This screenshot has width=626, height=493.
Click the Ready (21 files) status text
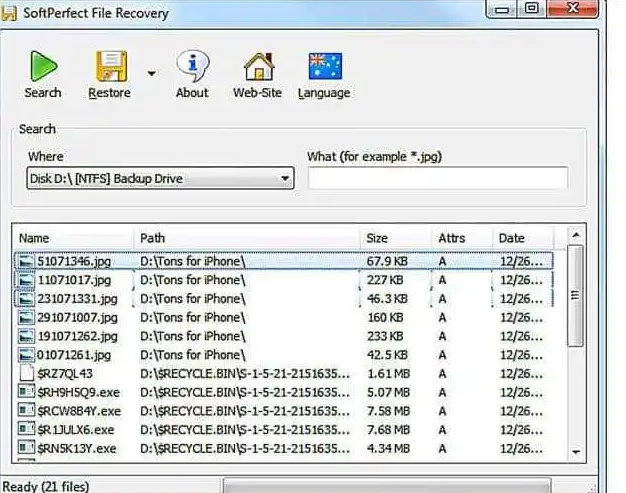(46, 487)
